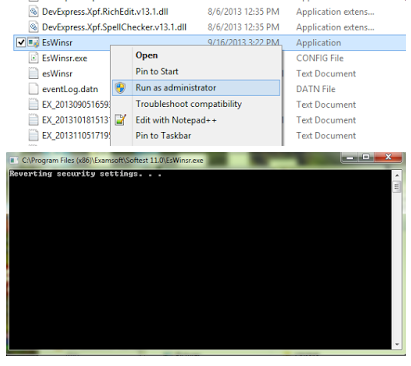Select Pin to Start
The height and width of the screenshot is (366, 411).
click(x=157, y=71)
